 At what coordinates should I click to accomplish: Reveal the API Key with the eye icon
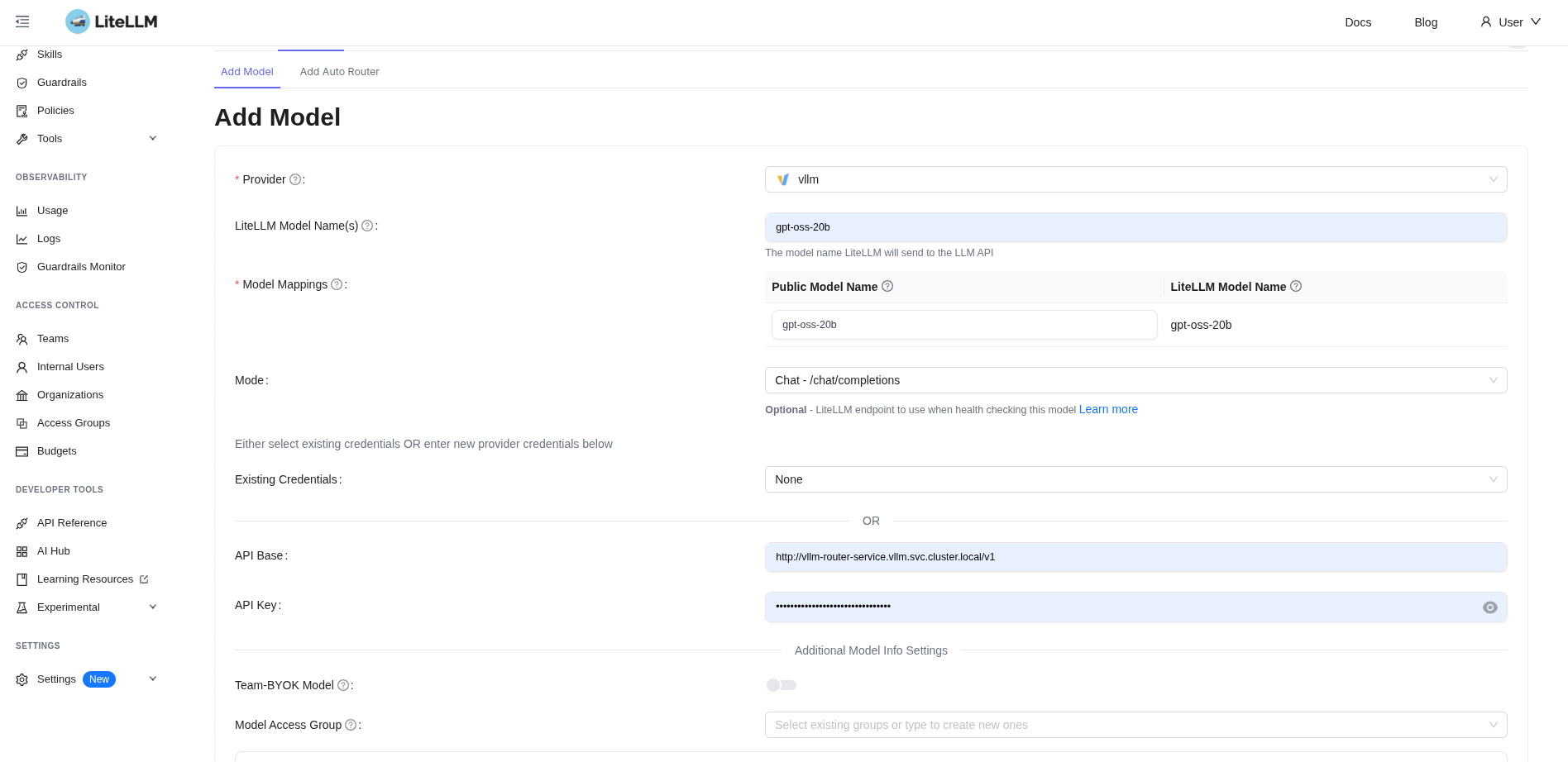click(x=1490, y=607)
